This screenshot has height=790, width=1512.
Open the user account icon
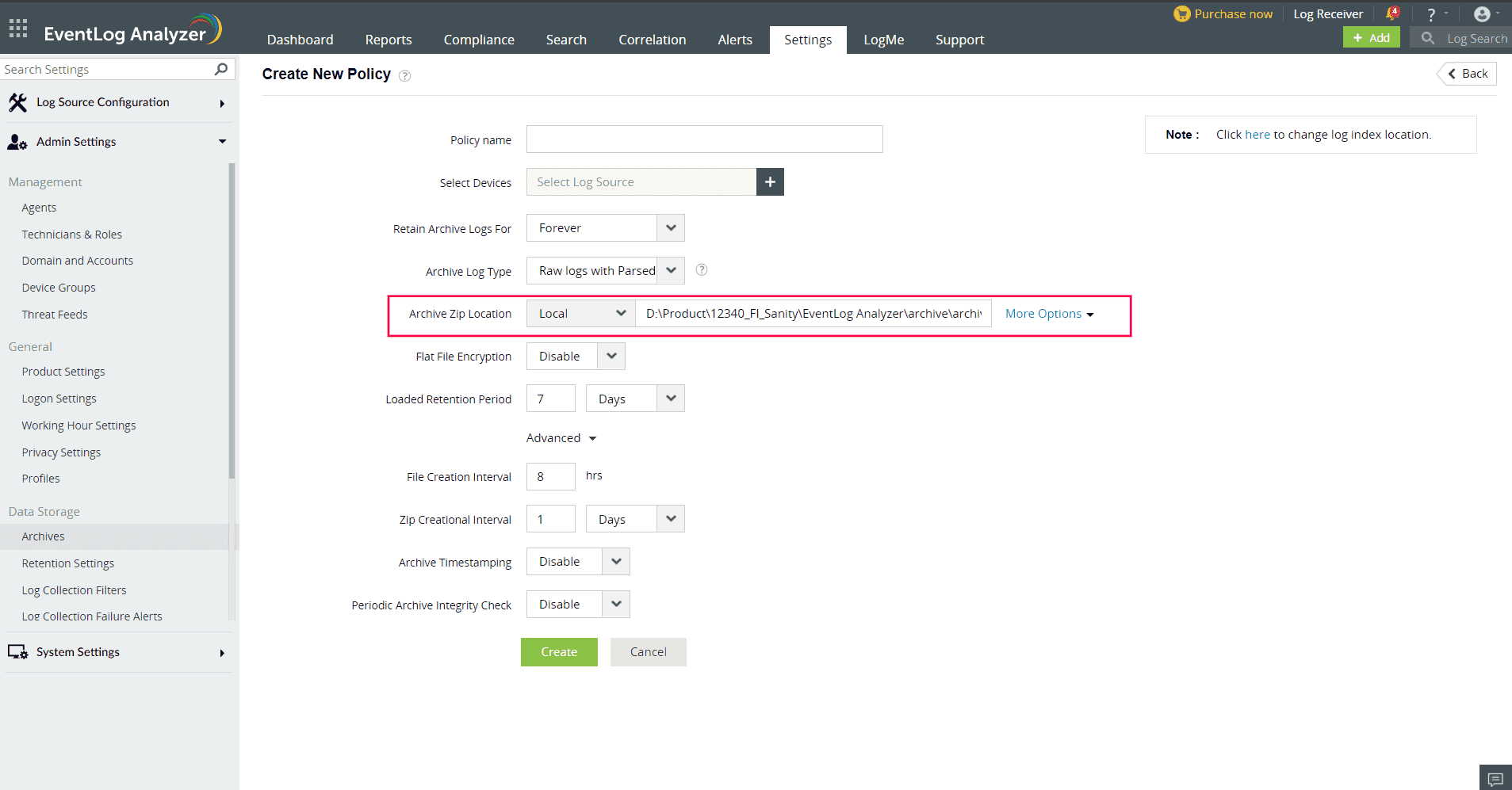[1482, 13]
